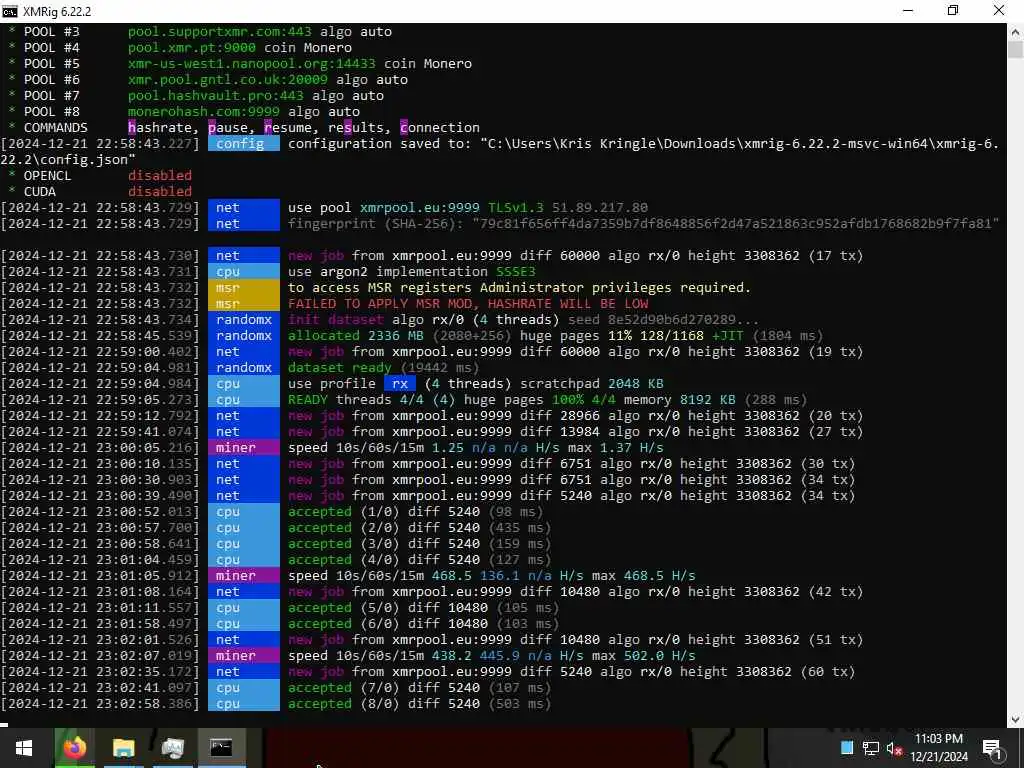Open the network status tray icon
This screenshot has height=768, width=1024.
pos(871,748)
